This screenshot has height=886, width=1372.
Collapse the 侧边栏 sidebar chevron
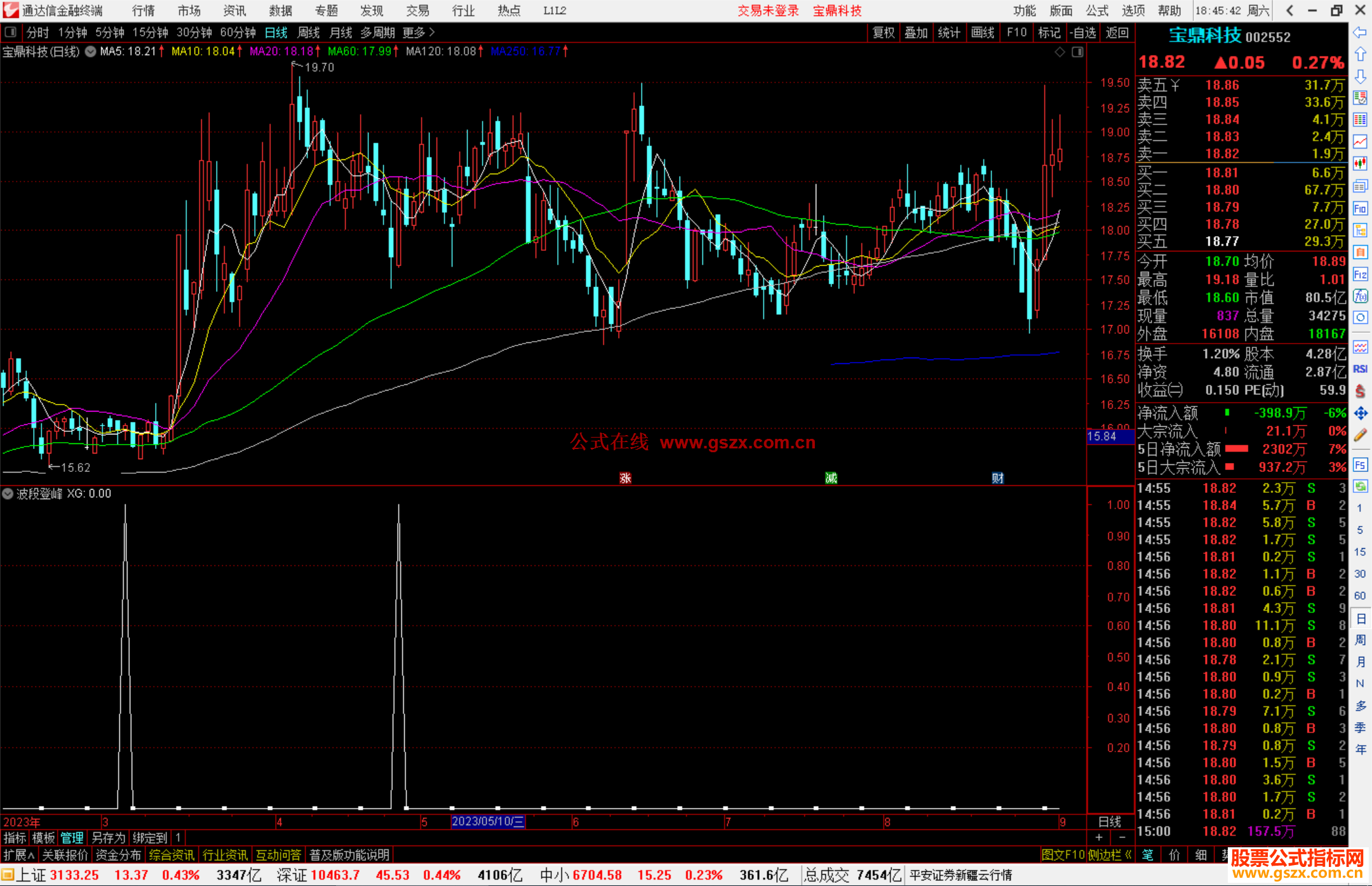tap(1127, 855)
